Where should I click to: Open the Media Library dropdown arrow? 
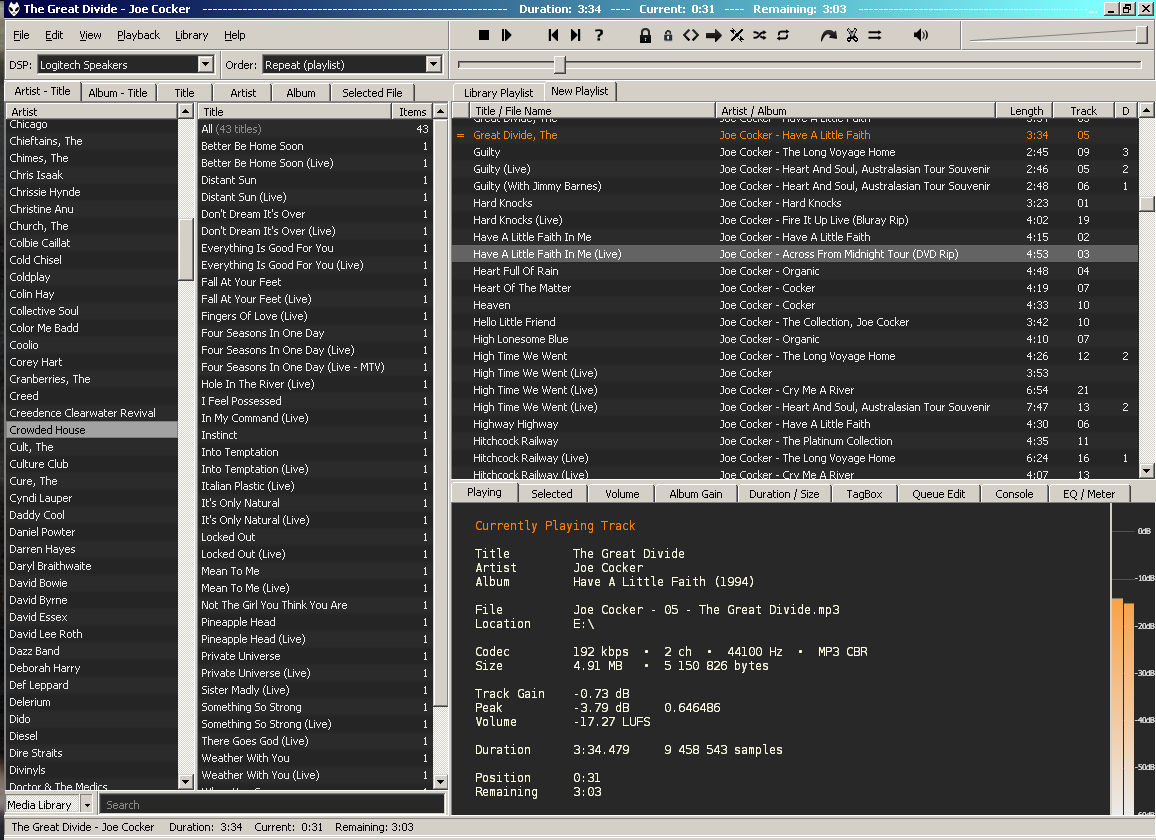(x=87, y=805)
